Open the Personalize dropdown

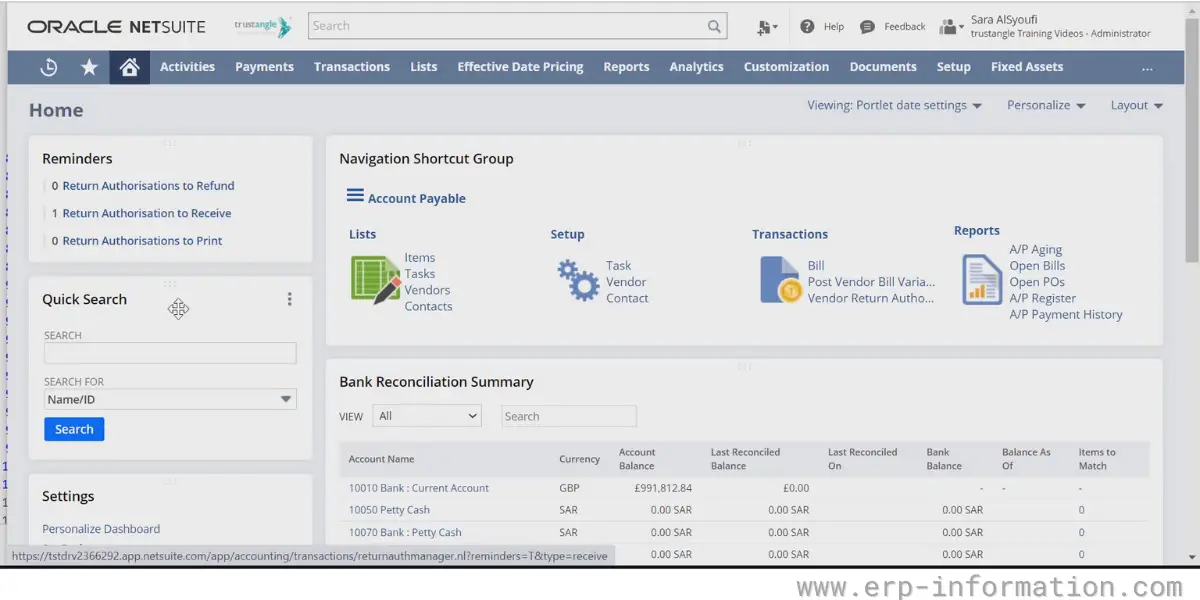pyautogui.click(x=1046, y=105)
